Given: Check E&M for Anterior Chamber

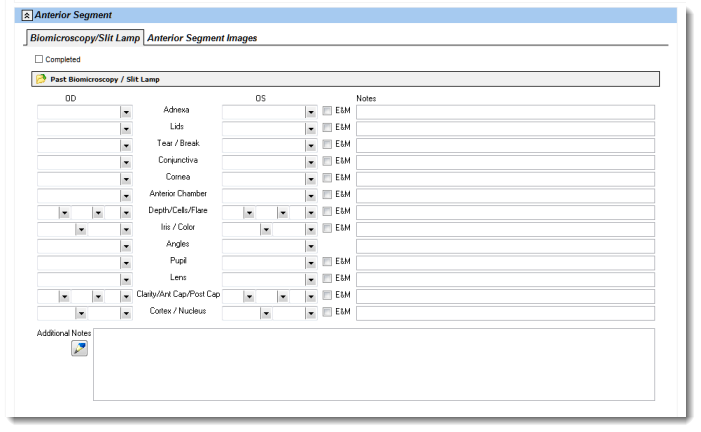Looking at the screenshot, I should [x=327, y=195].
